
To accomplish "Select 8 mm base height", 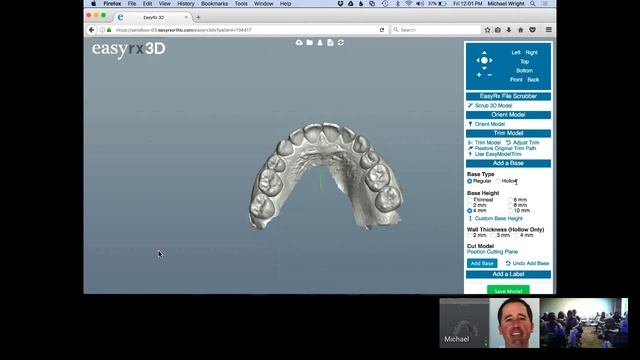I will tap(510, 205).
